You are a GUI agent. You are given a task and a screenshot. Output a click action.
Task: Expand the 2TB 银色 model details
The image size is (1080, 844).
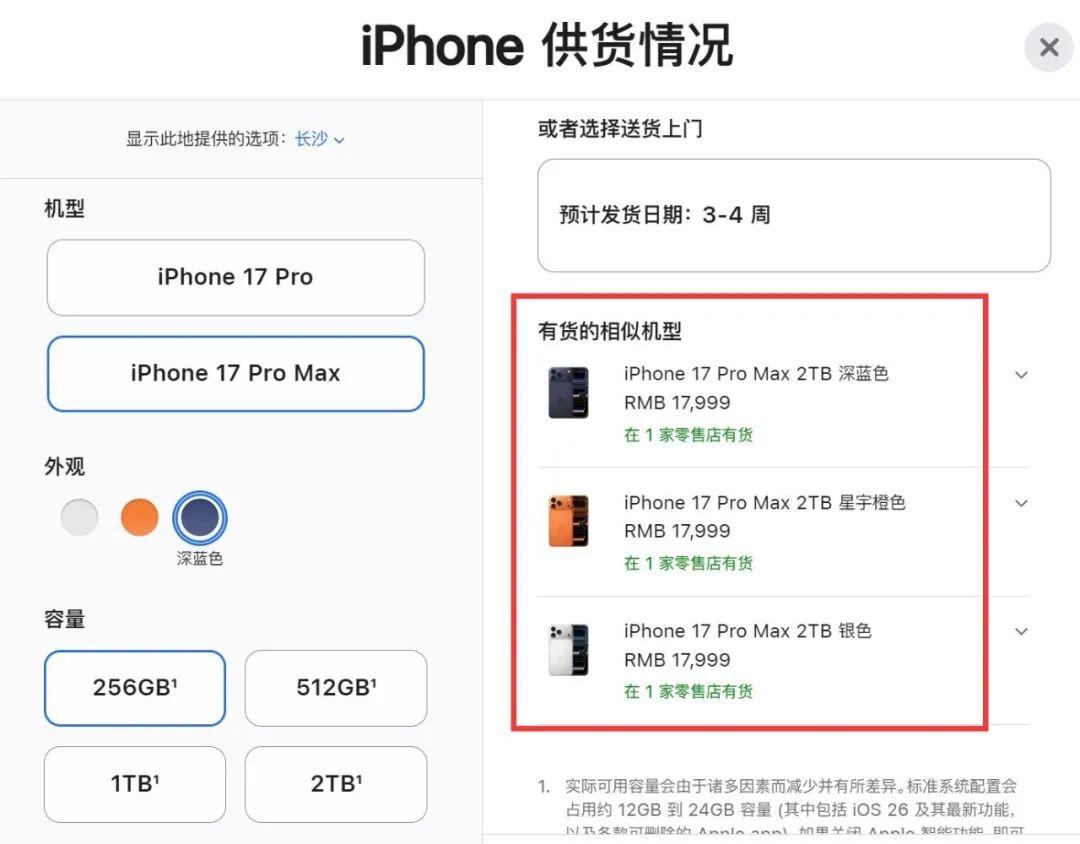[1021, 631]
